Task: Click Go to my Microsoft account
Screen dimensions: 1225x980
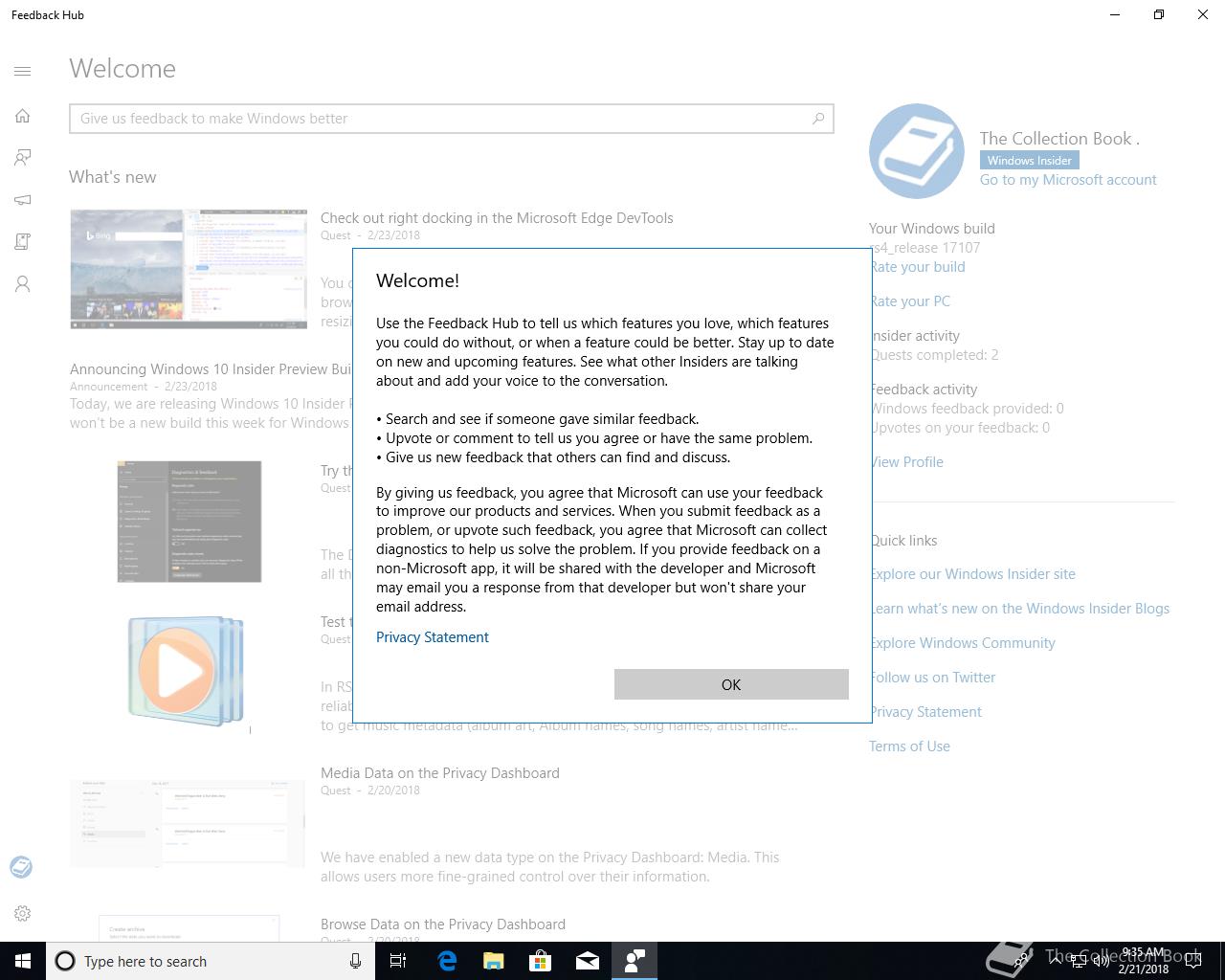Action: (1068, 180)
